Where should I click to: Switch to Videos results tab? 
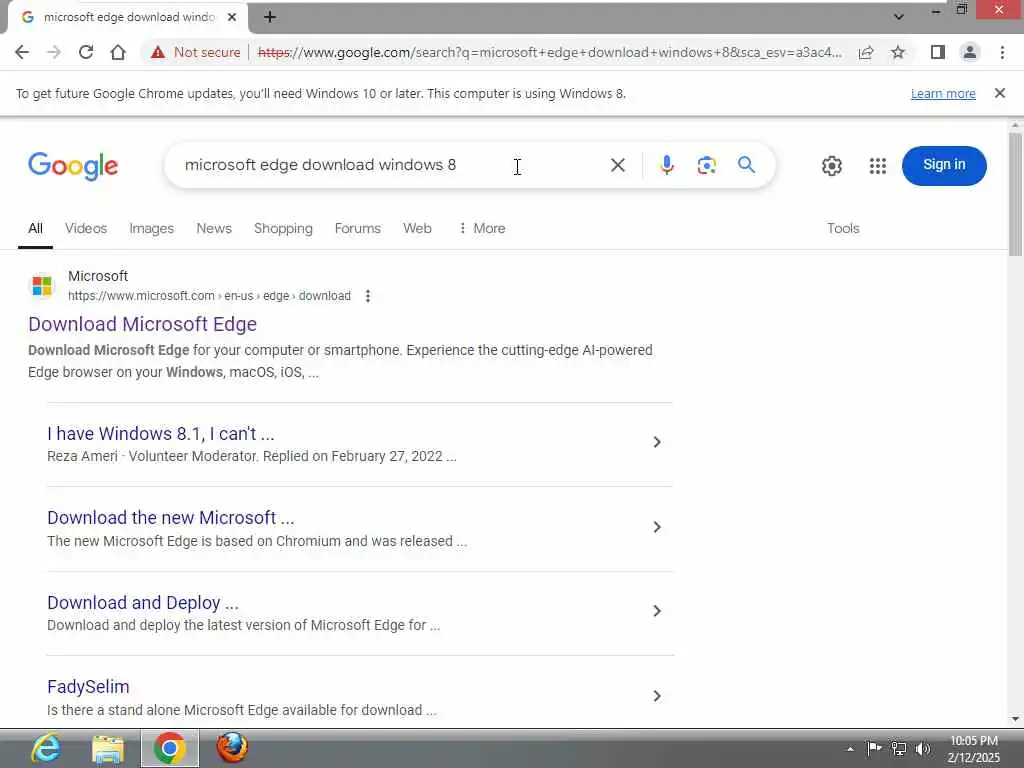tap(86, 229)
